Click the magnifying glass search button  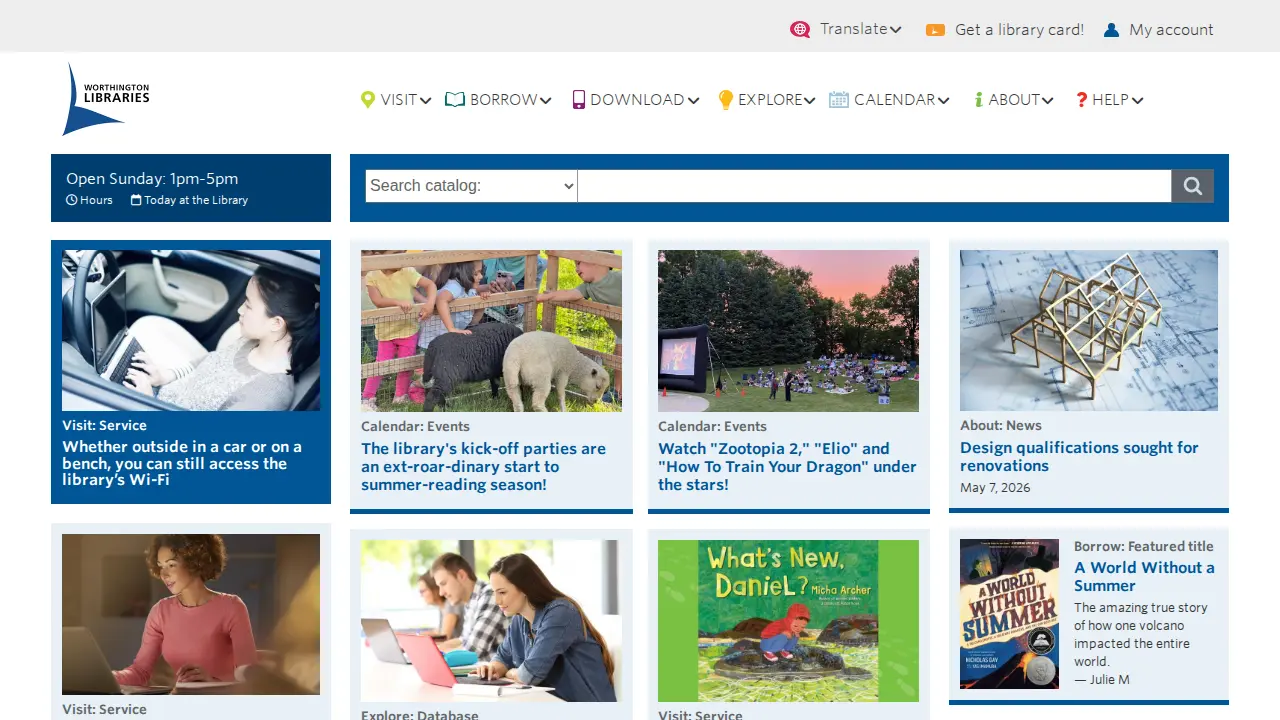(1192, 186)
